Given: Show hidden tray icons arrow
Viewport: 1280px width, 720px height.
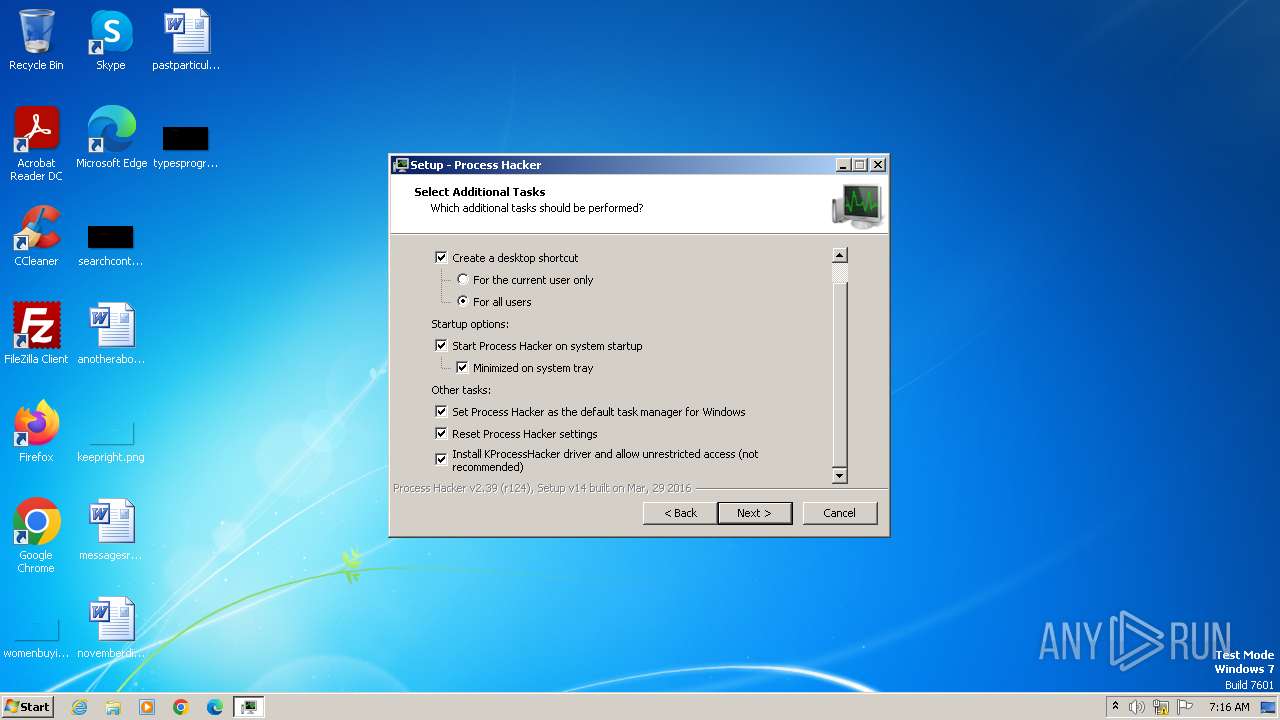Looking at the screenshot, I should [x=1116, y=707].
